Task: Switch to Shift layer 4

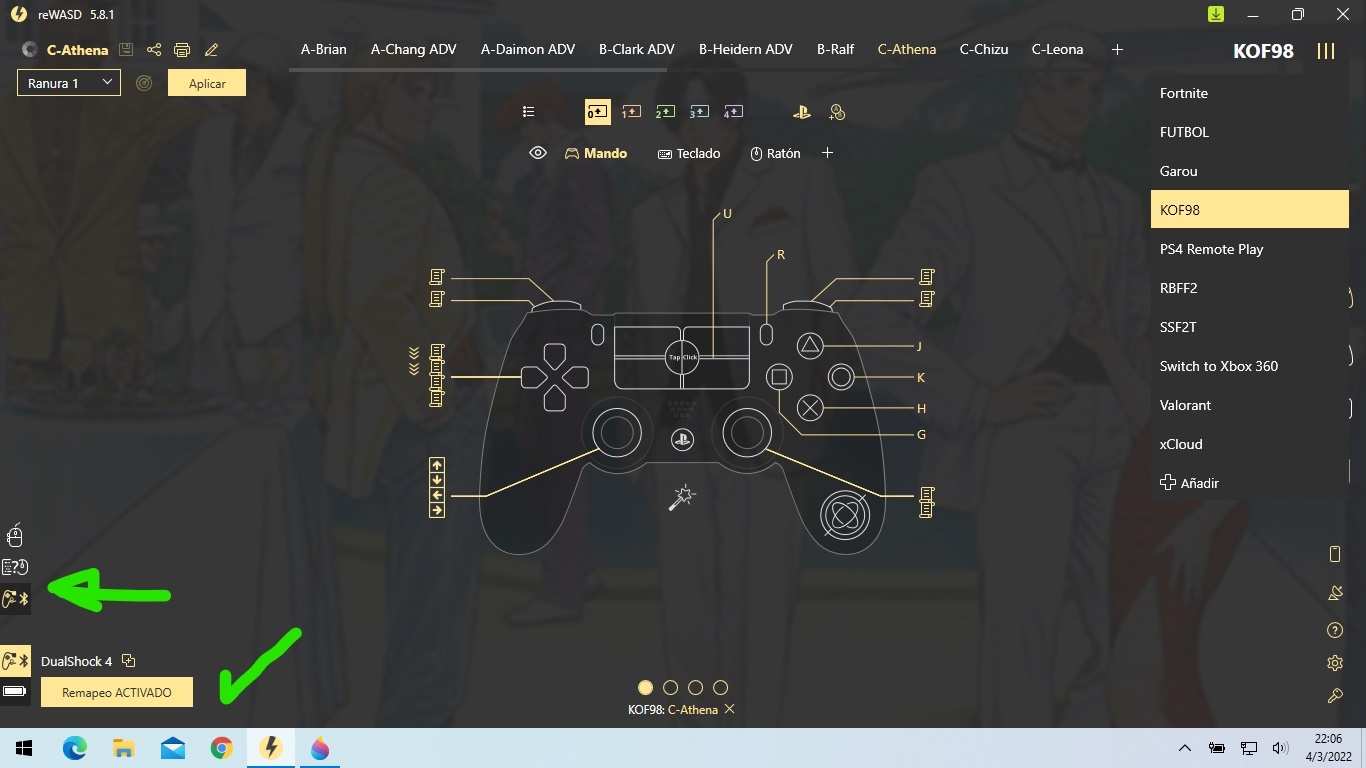Action: click(x=733, y=112)
